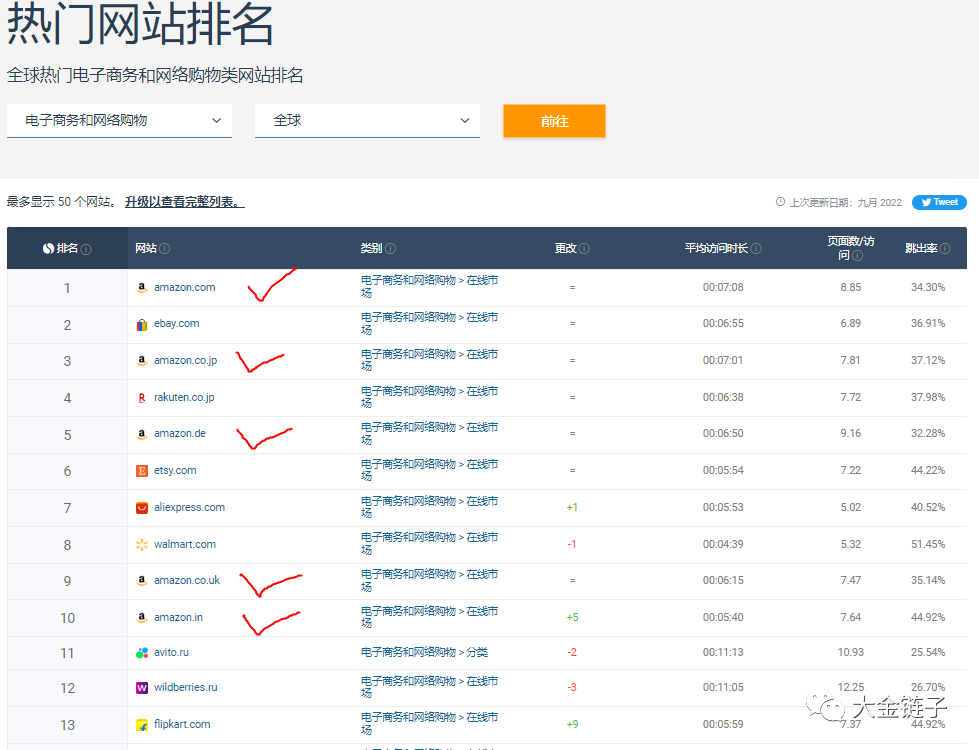Open the wildberries.ru website link
Image resolution: width=979 pixels, height=750 pixels.
point(186,687)
